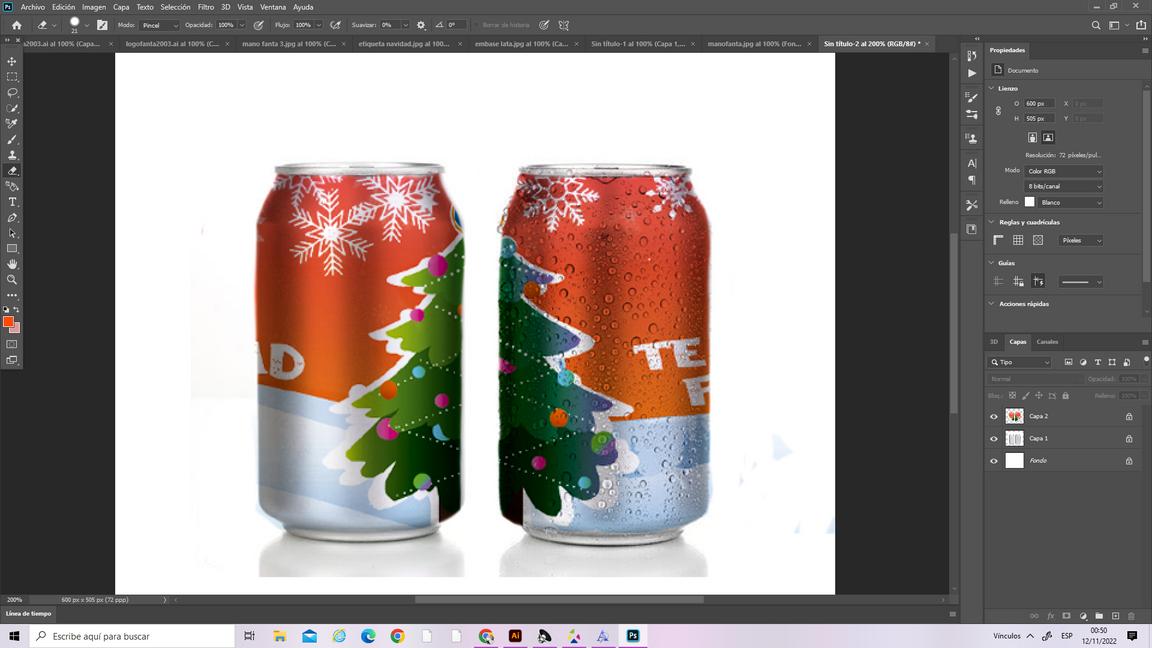Screen dimensions: 1152x648
Task: Toggle visibility of Capa 1 layer
Action: click(x=994, y=438)
